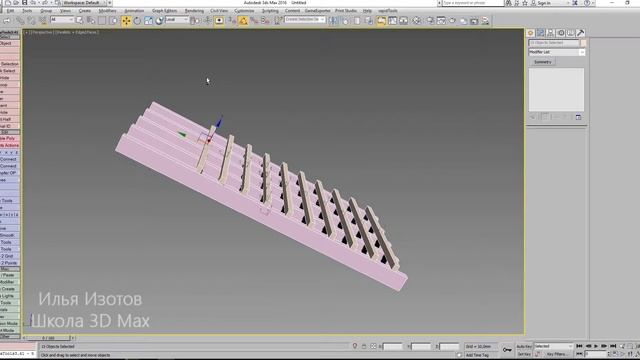Click the favorites star icon

point(525,3)
